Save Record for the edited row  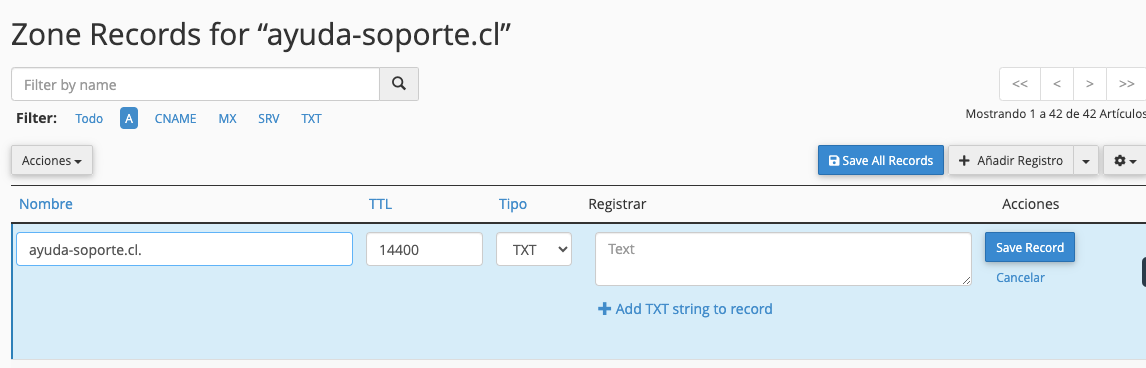click(x=1030, y=248)
